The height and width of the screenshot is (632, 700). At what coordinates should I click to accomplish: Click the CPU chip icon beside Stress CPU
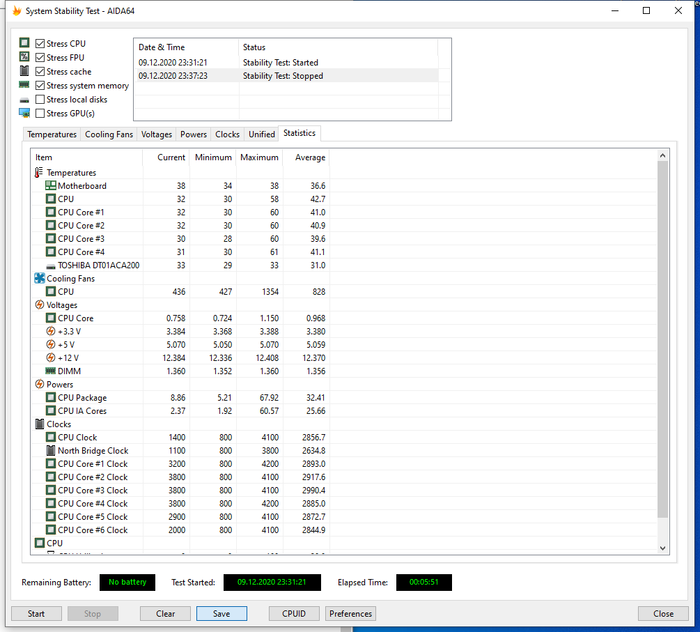point(24,43)
